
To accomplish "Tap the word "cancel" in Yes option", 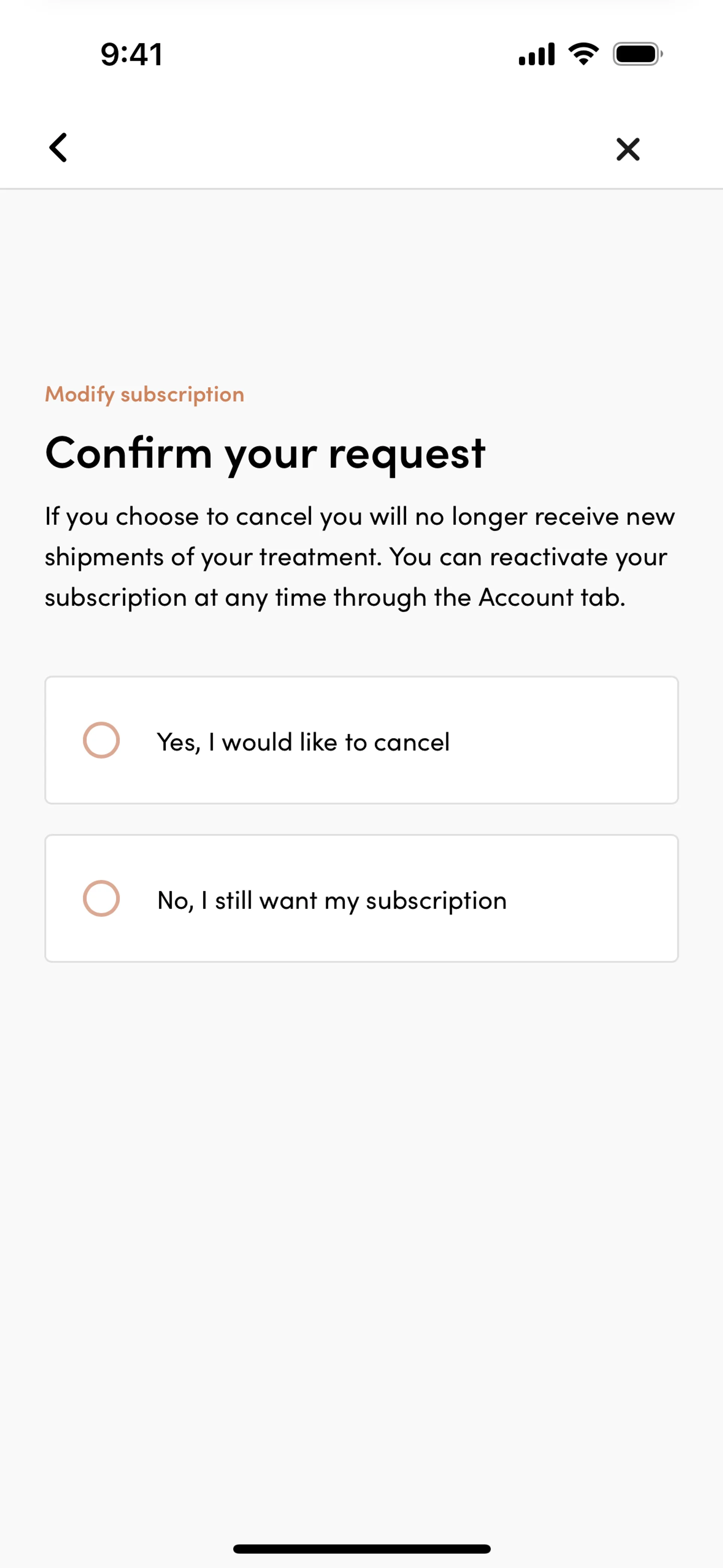I will [412, 742].
